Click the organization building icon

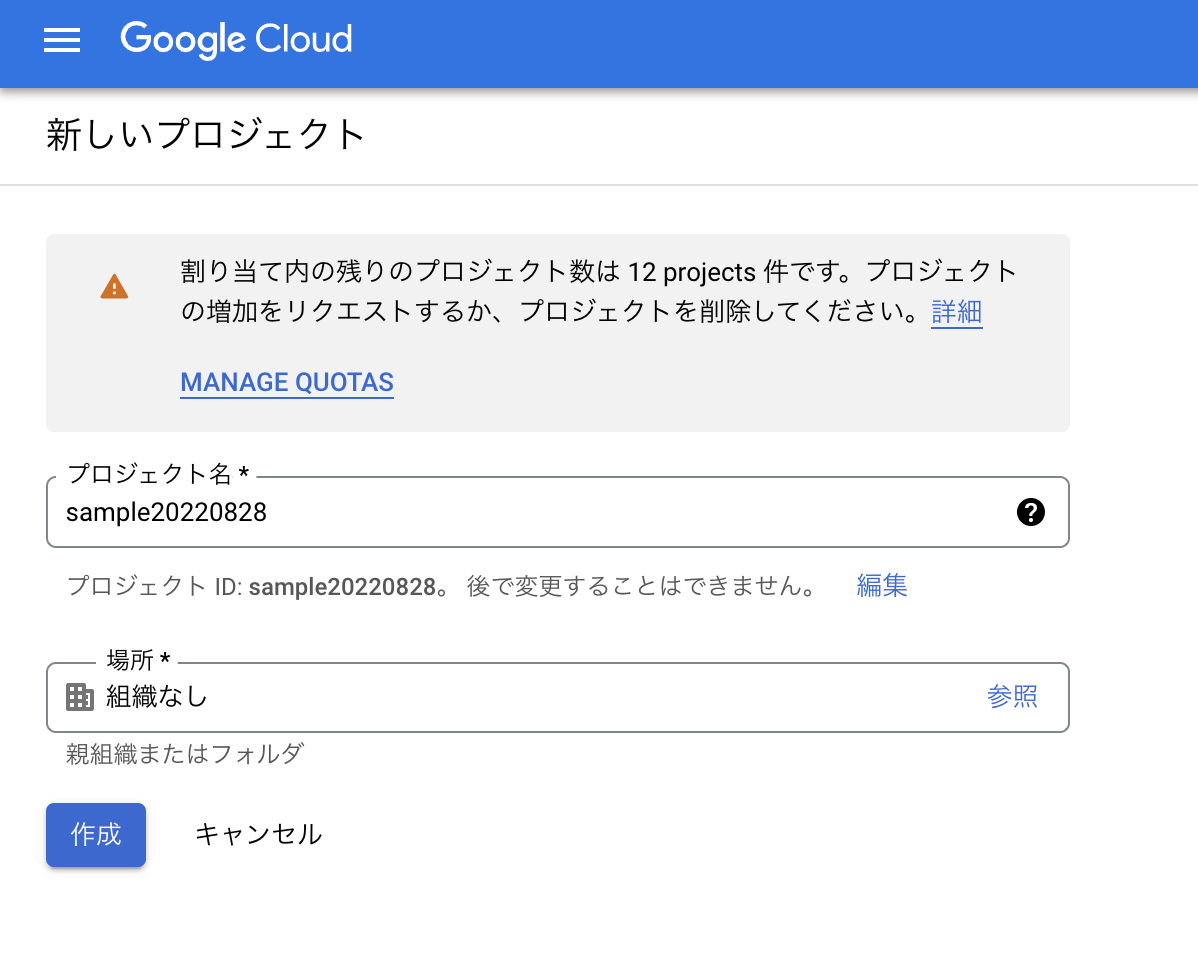[x=80, y=697]
